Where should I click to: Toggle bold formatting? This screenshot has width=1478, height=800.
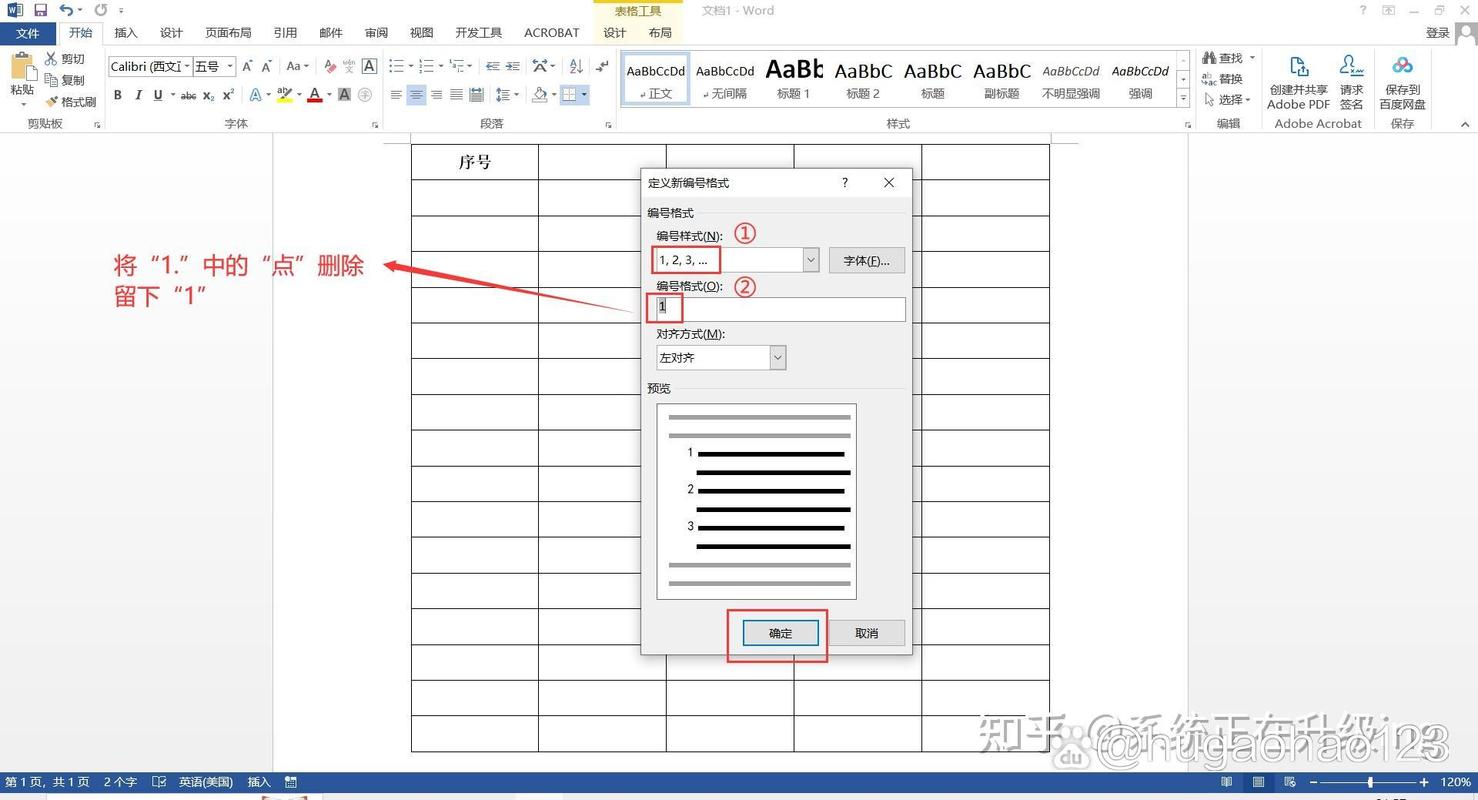117,95
